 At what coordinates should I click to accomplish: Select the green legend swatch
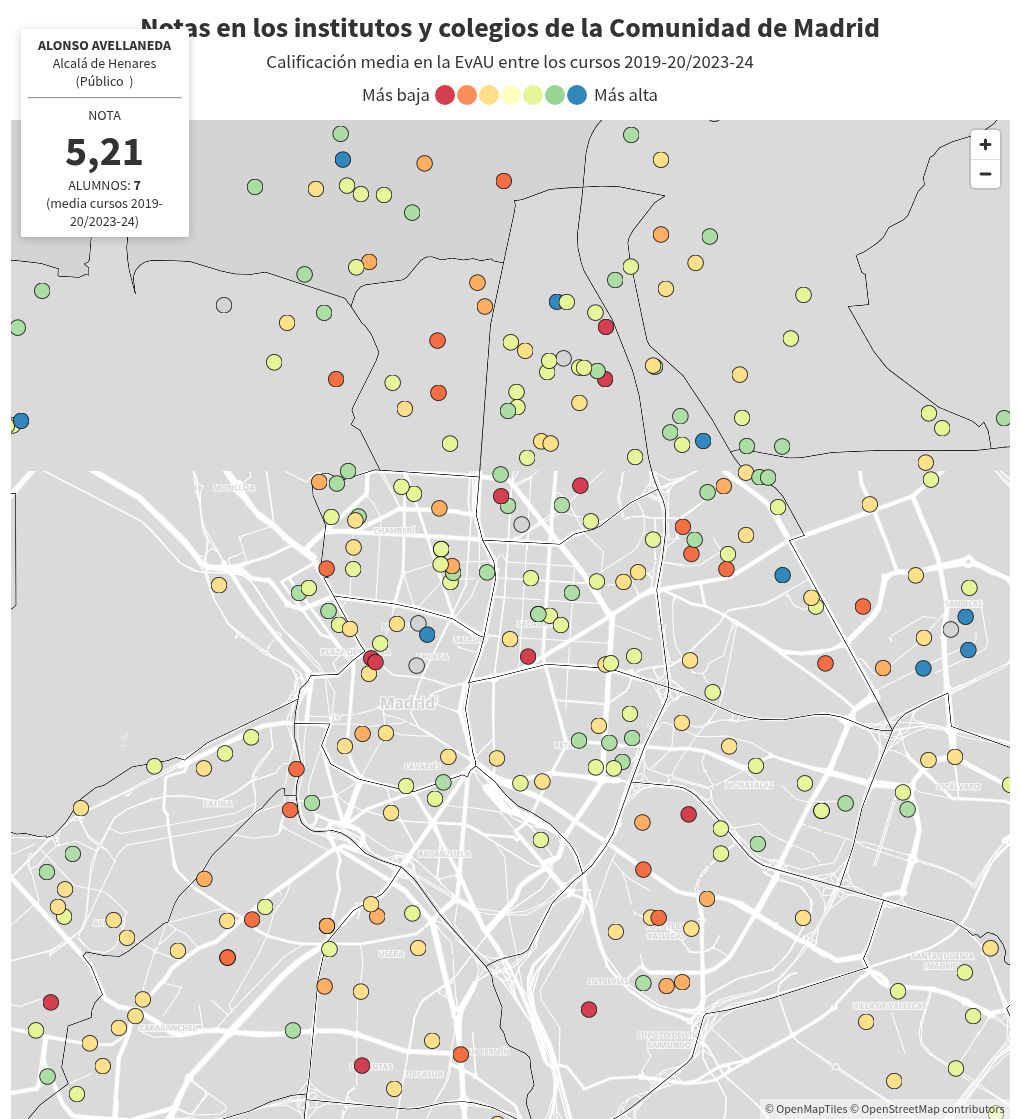(x=555, y=95)
